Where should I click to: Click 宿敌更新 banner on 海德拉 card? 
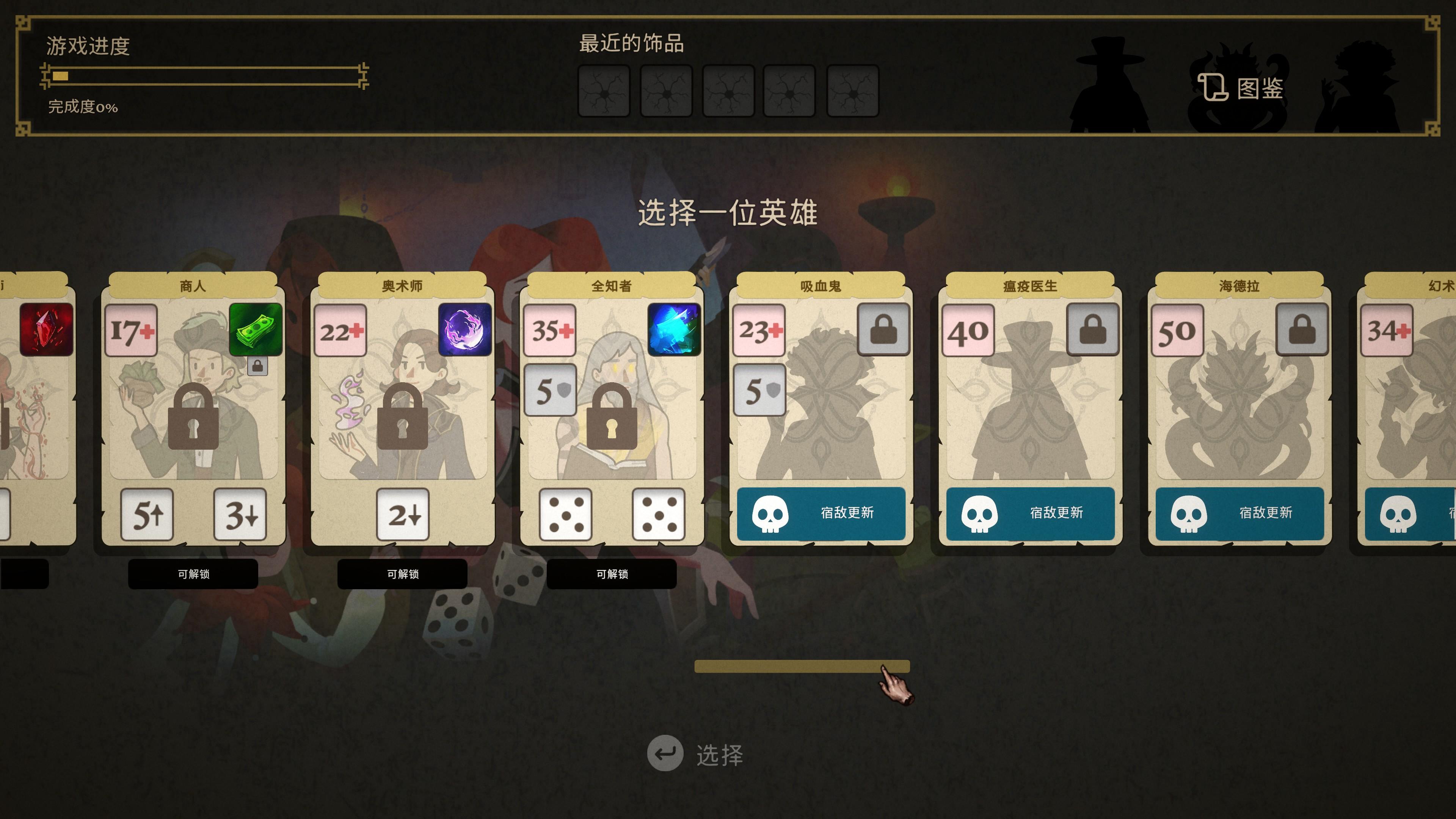[x=1239, y=513]
